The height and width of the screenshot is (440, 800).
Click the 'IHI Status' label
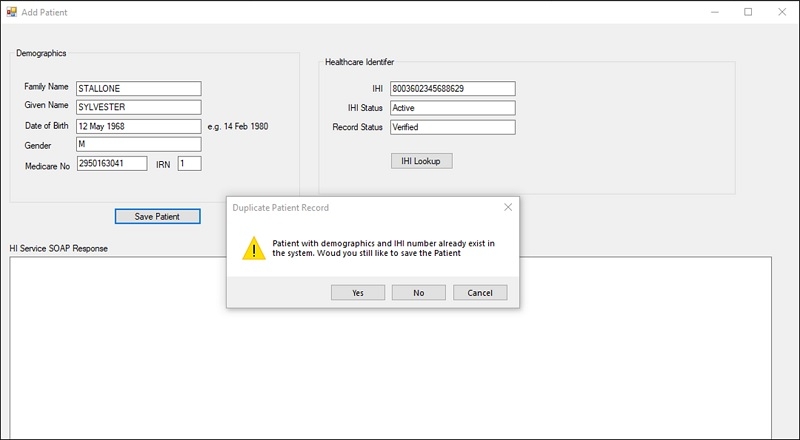365,108
